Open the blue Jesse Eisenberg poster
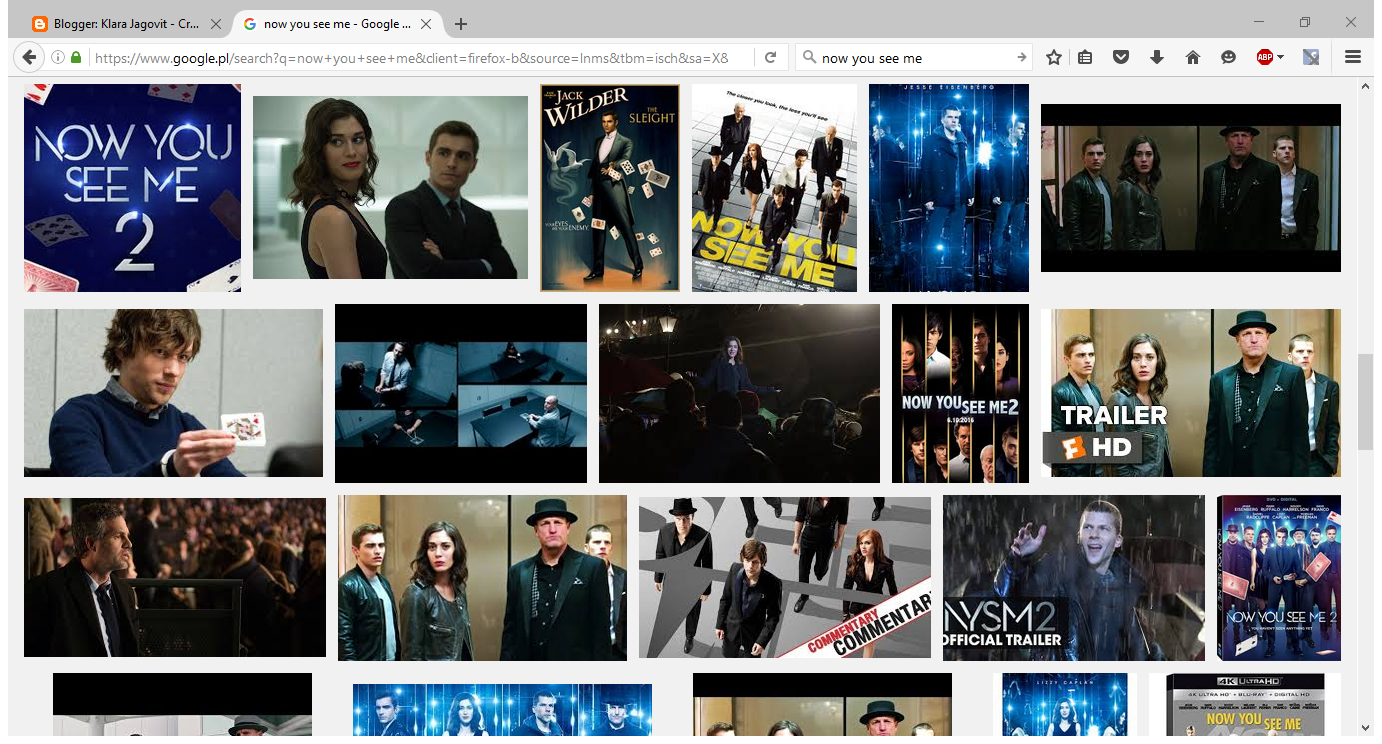The height and width of the screenshot is (744, 1382). tap(949, 188)
